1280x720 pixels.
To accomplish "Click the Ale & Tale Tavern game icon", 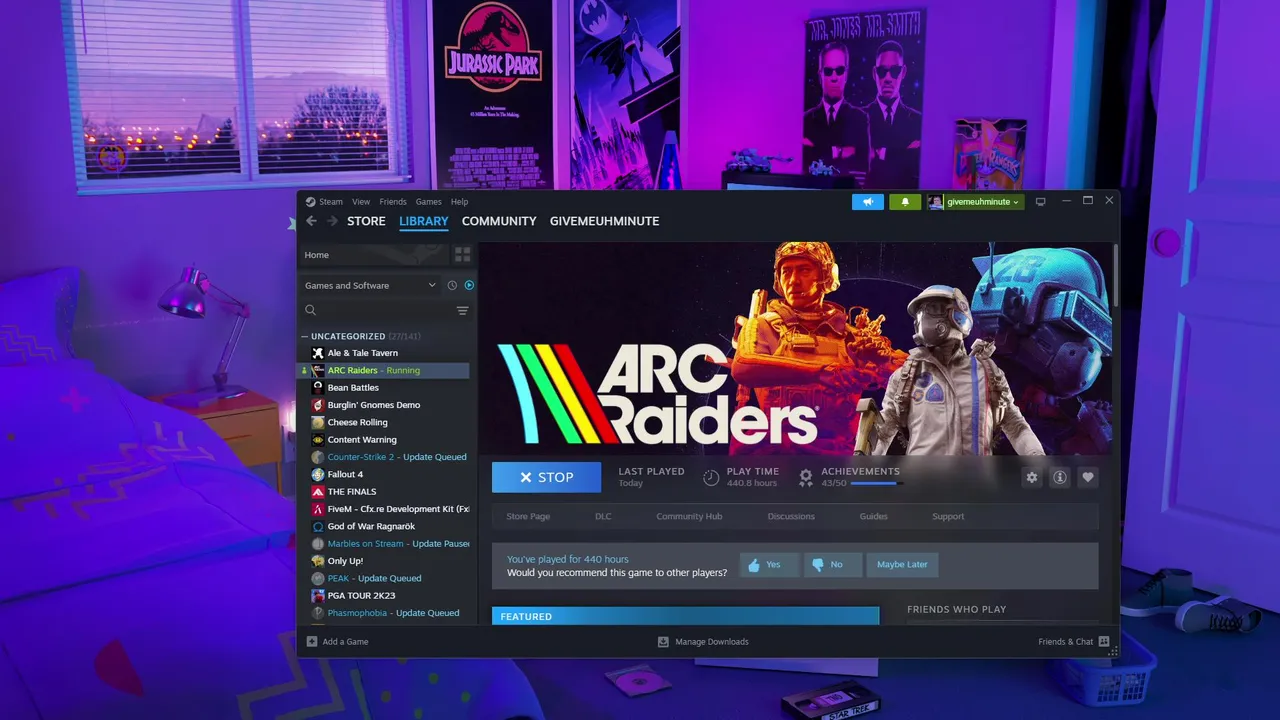I will 318,353.
